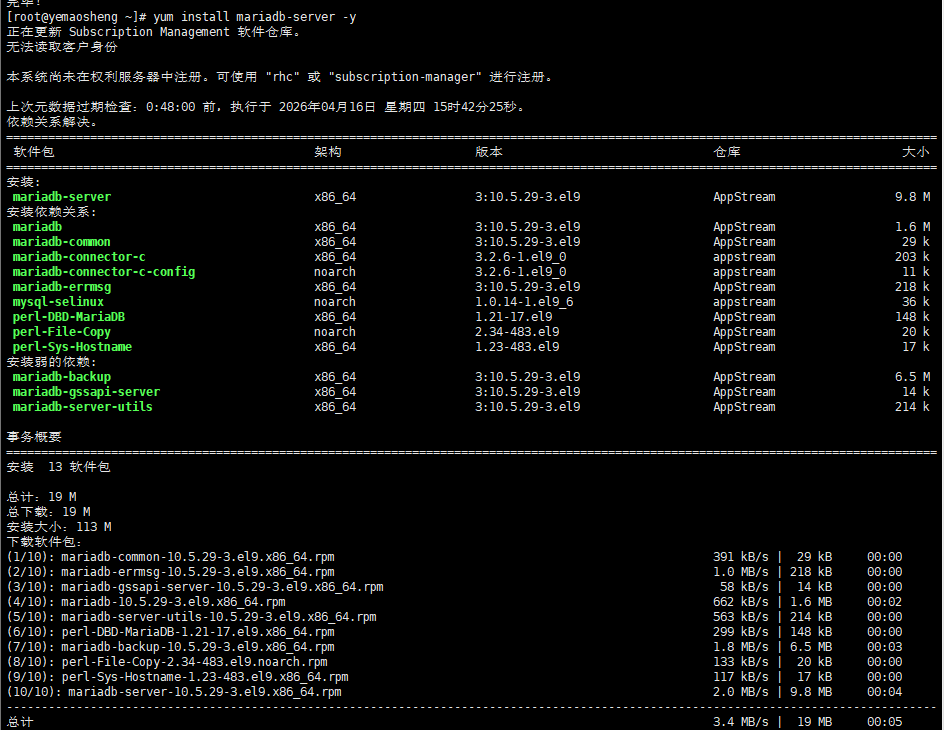This screenshot has height=730, width=944.
Task: Click 'appstream' repo in mysql-selinux row
Action: 745,302
